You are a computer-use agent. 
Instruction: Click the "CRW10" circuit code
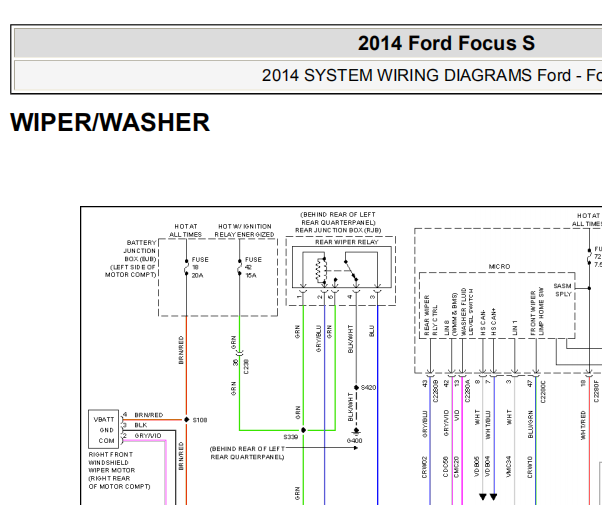click(x=530, y=467)
